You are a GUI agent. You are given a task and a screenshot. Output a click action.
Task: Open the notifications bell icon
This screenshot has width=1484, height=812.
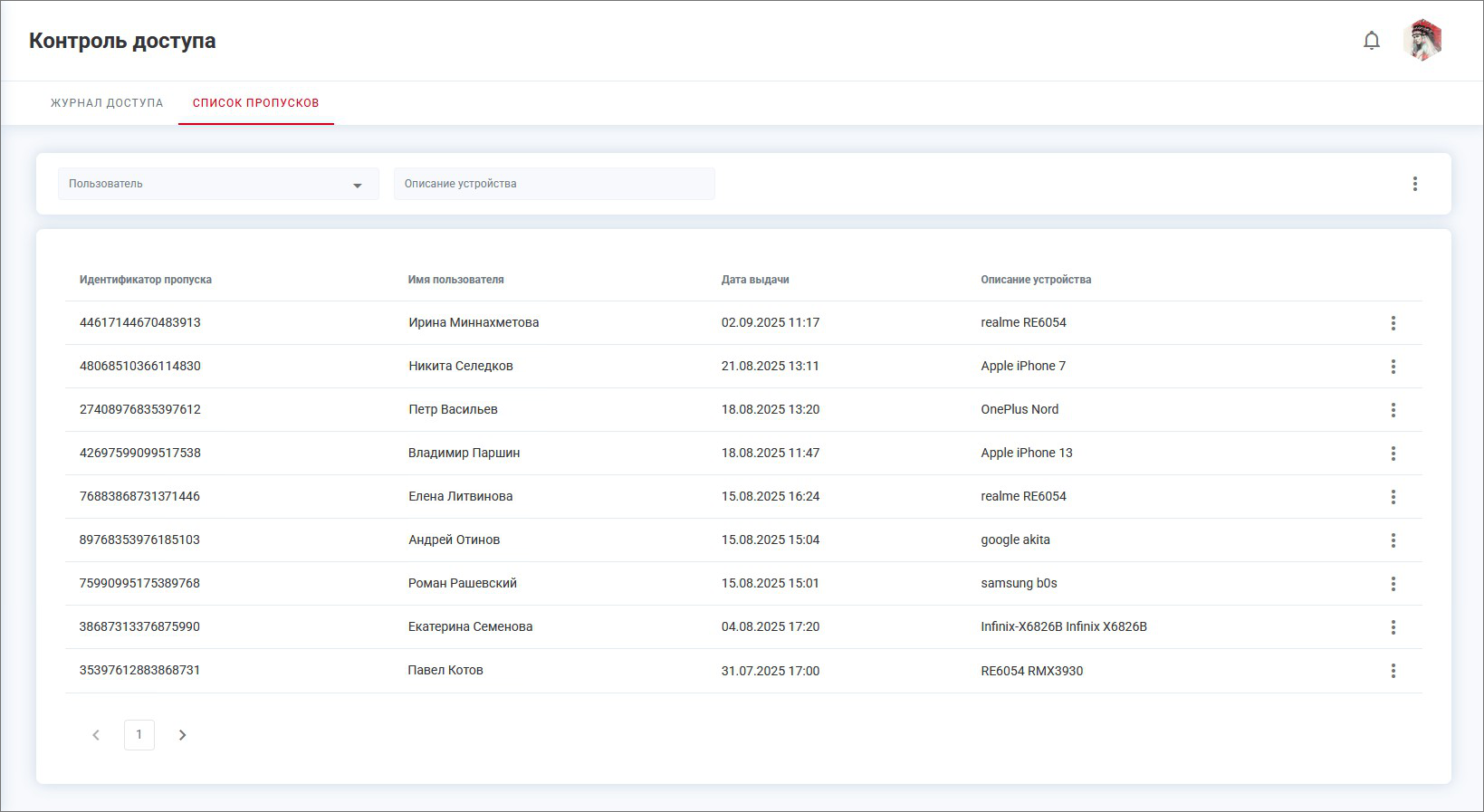point(1372,41)
